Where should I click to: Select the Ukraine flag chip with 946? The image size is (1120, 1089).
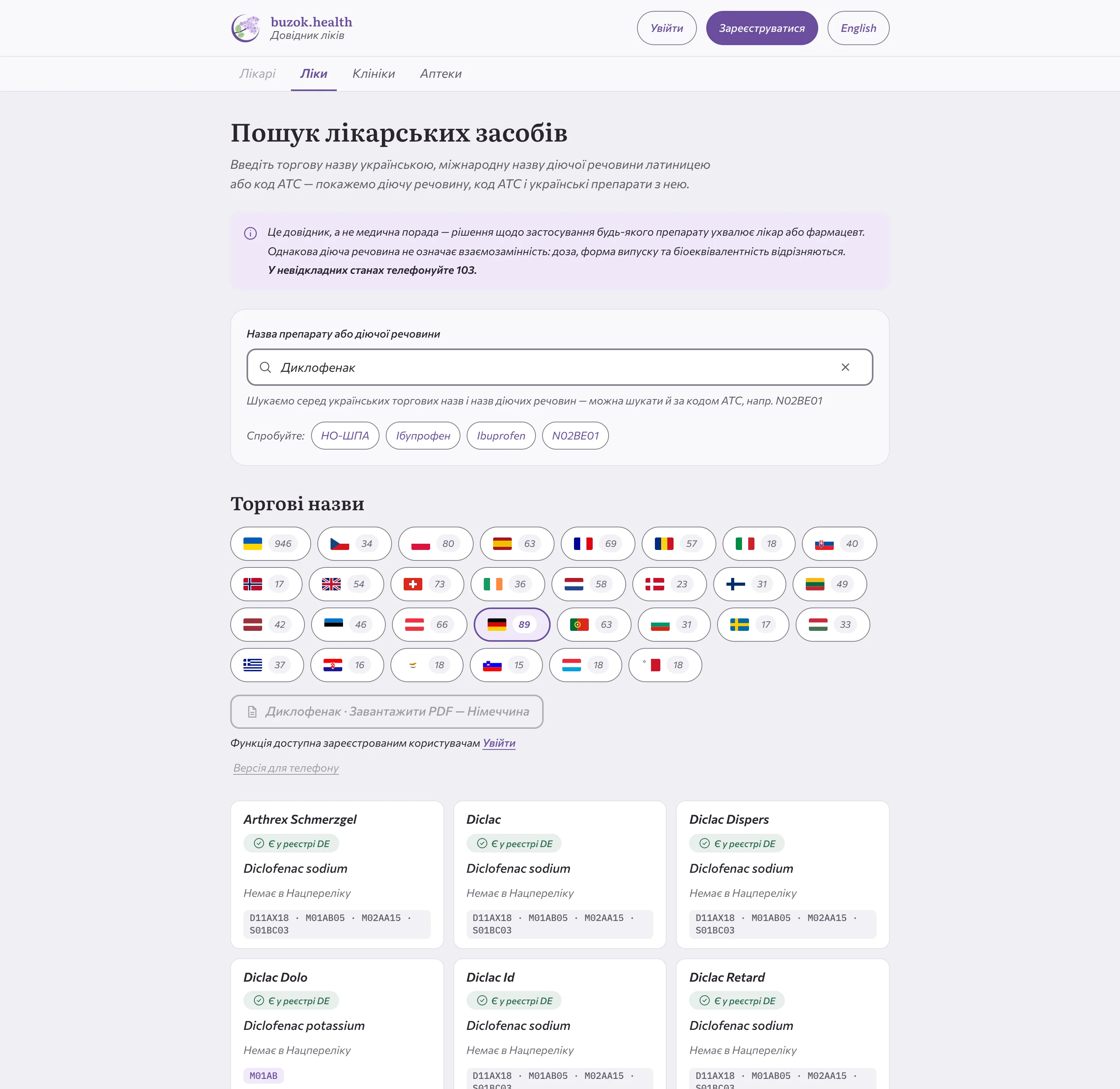tap(271, 543)
